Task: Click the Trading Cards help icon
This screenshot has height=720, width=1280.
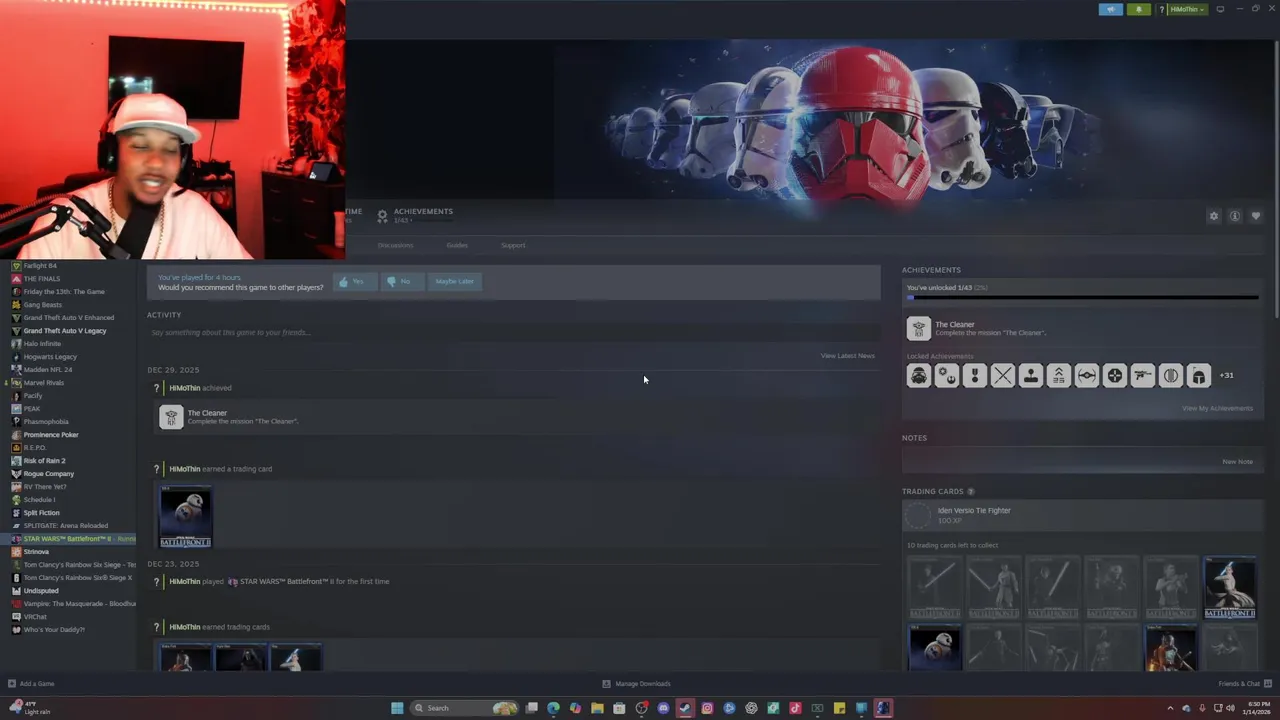Action: pyautogui.click(x=971, y=492)
